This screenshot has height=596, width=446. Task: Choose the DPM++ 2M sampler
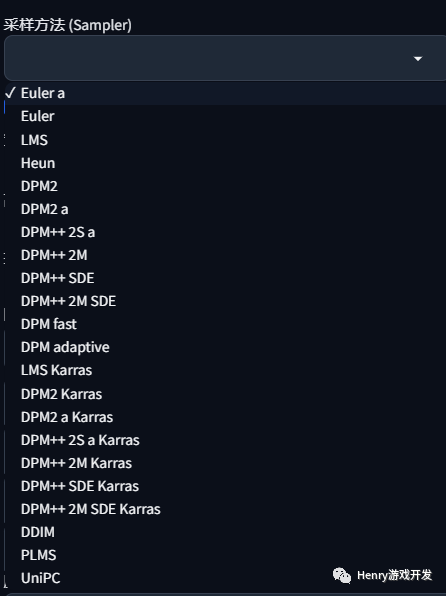(x=225, y=255)
